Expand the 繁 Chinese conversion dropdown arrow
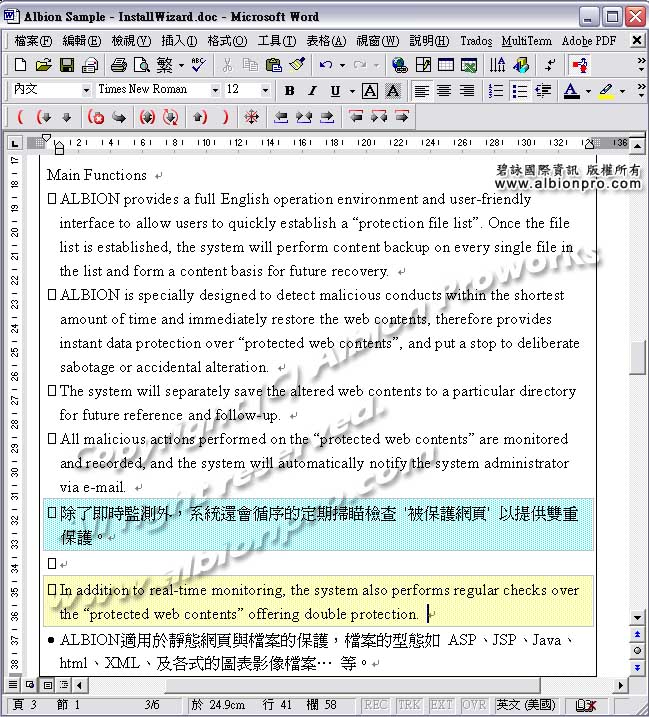Screen dimensions: 649x717 coord(181,65)
